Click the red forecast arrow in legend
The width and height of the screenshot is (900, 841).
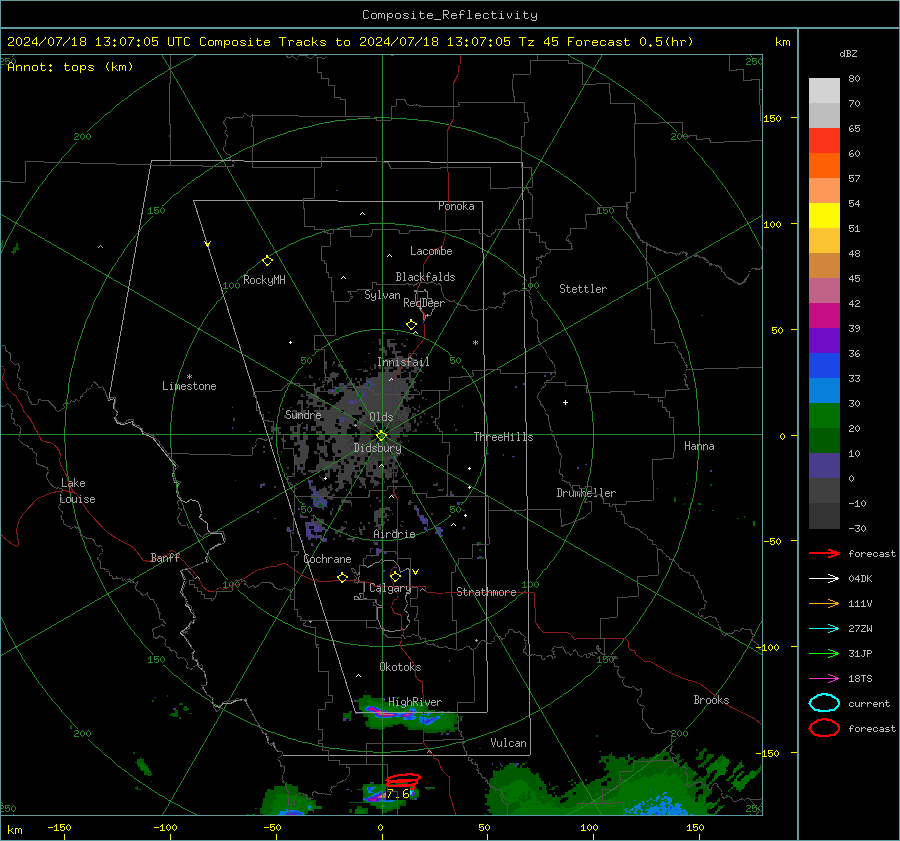coord(824,553)
